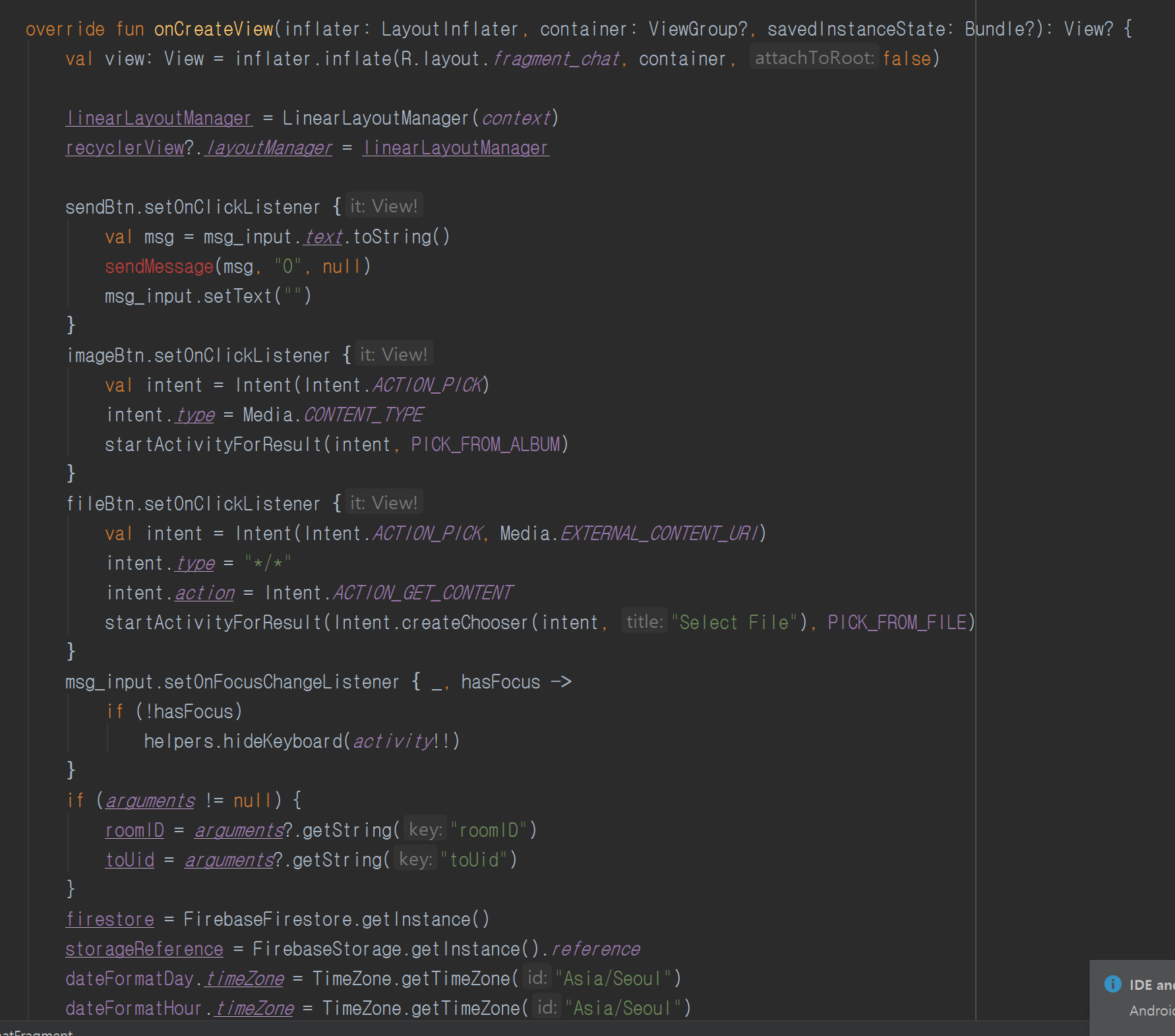
Task: Click the "id:" hint on the dateFormatHour line
Action: [547, 1008]
